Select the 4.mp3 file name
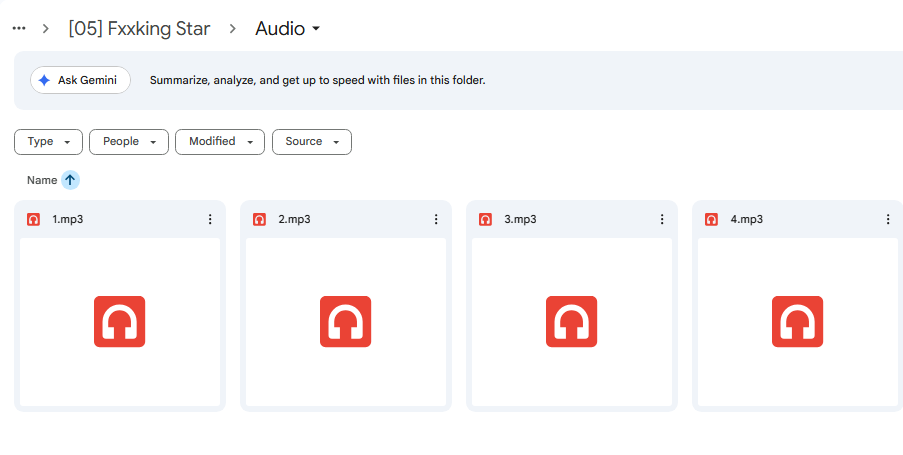This screenshot has height=455, width=903. tap(747, 219)
